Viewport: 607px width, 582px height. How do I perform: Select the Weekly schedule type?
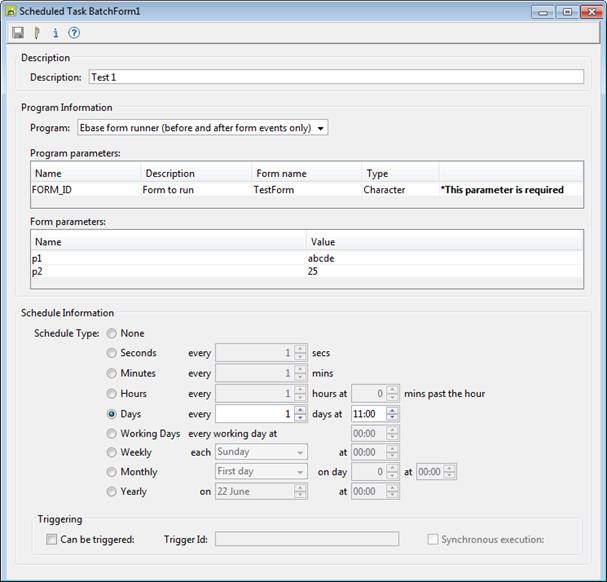[111, 453]
